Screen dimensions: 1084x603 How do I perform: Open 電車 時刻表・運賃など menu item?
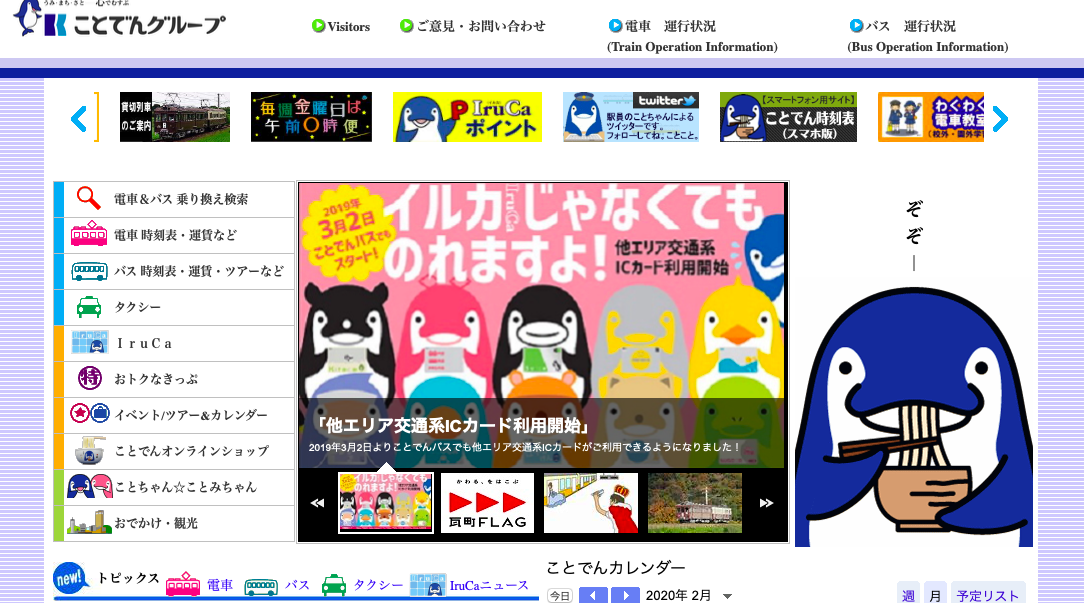(x=174, y=236)
